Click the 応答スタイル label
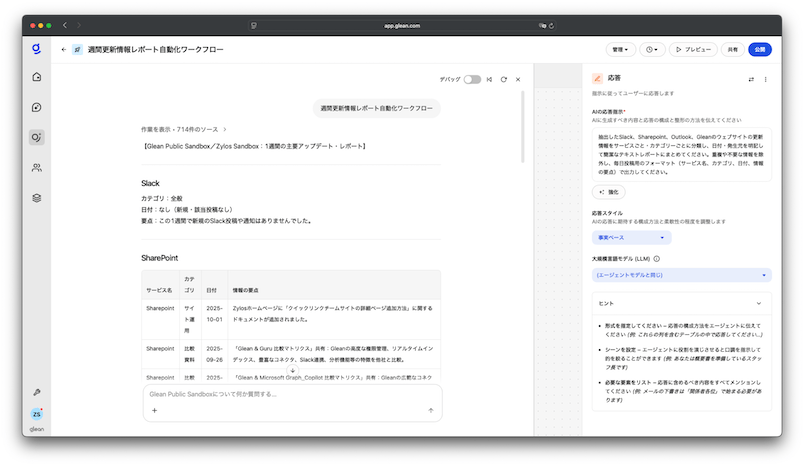Screen dimensions: 804x466 (x=607, y=213)
